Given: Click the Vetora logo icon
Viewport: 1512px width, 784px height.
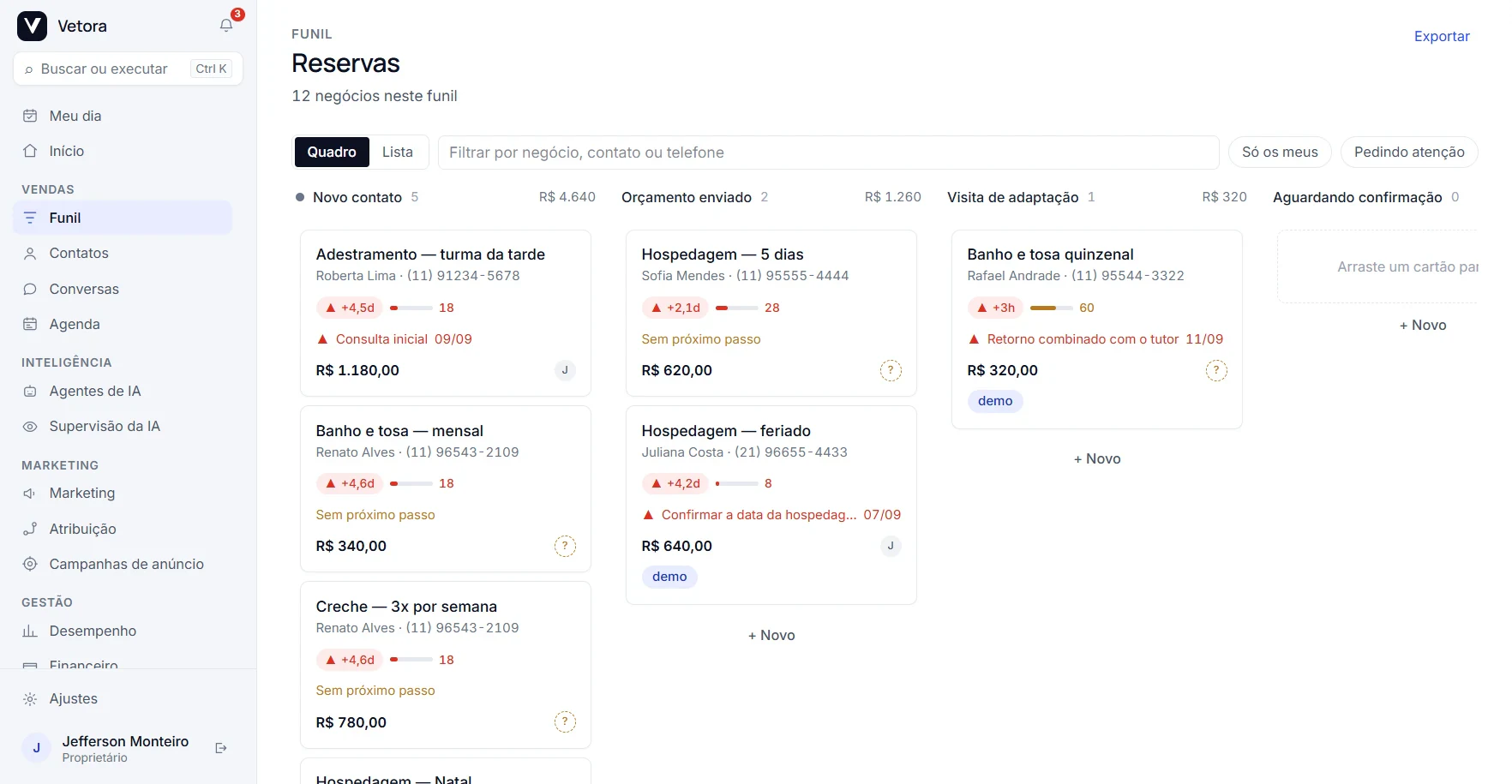Looking at the screenshot, I should 32,26.
